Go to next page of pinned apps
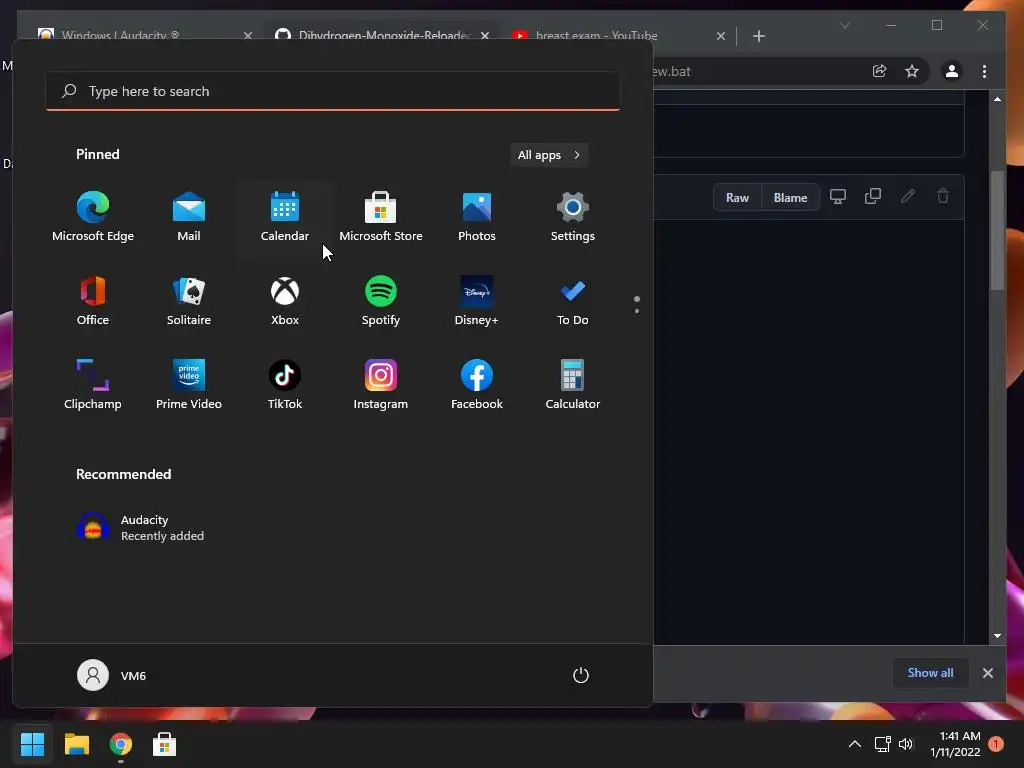This screenshot has height=768, width=1024. pos(637,310)
